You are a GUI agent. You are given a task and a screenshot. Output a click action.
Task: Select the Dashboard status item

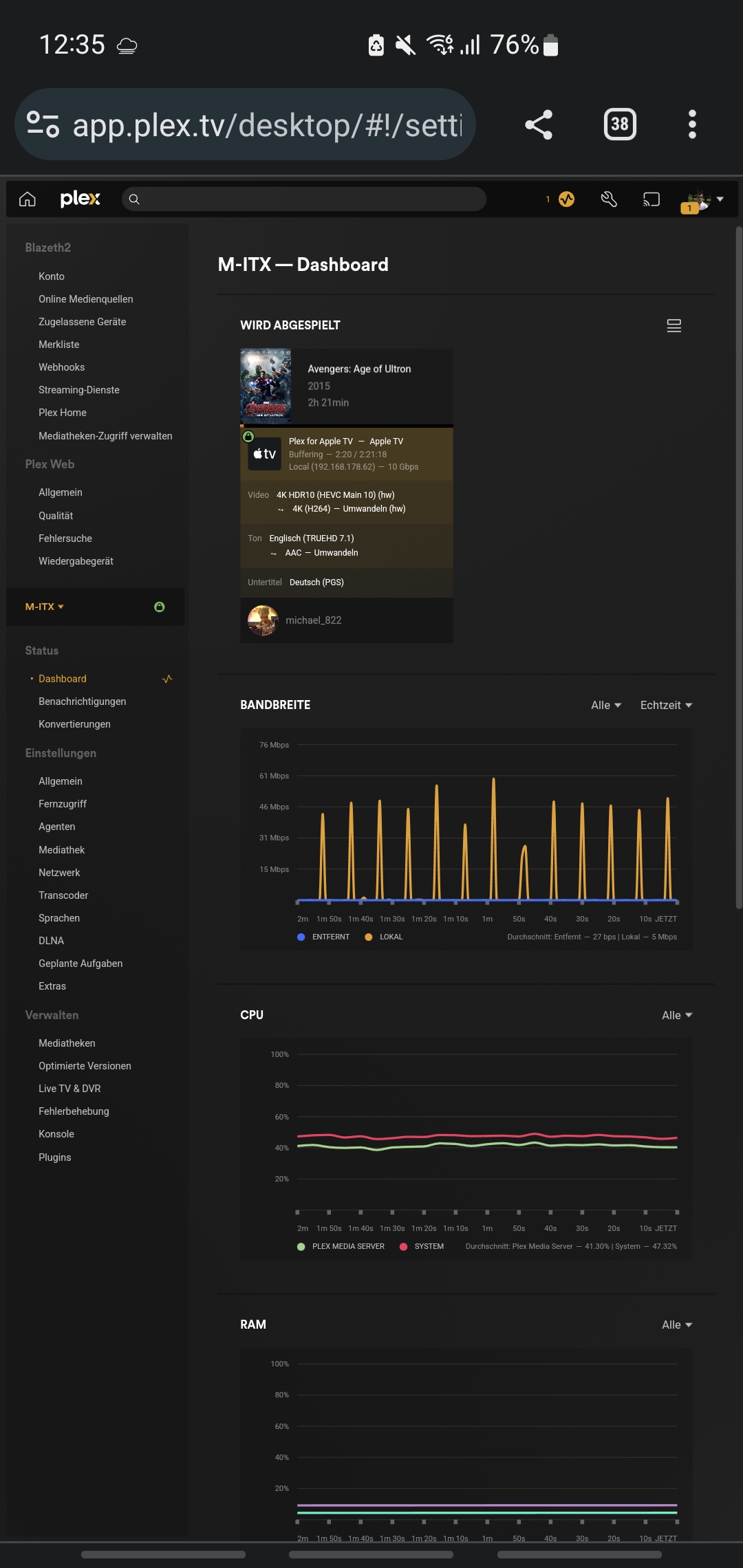pos(63,679)
